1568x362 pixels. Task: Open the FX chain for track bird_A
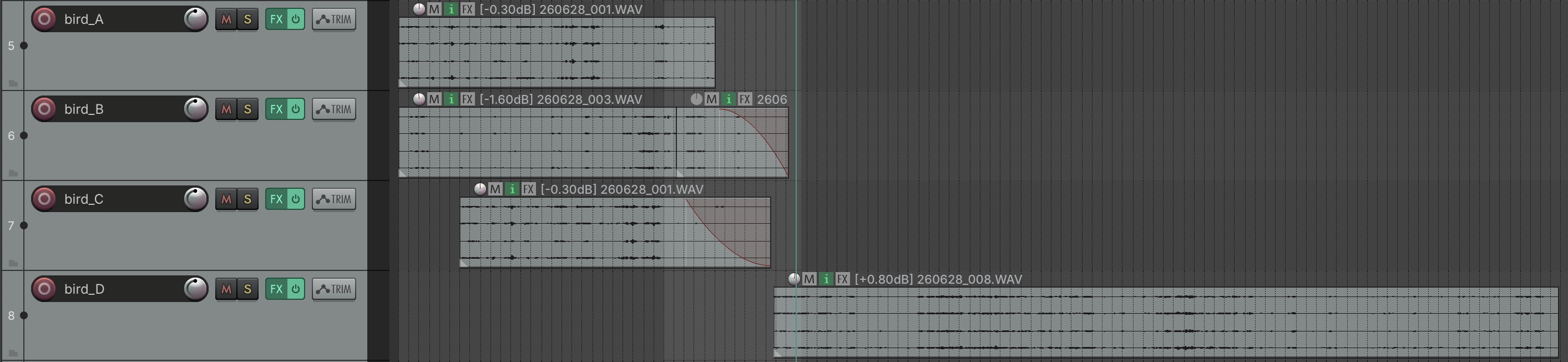276,19
